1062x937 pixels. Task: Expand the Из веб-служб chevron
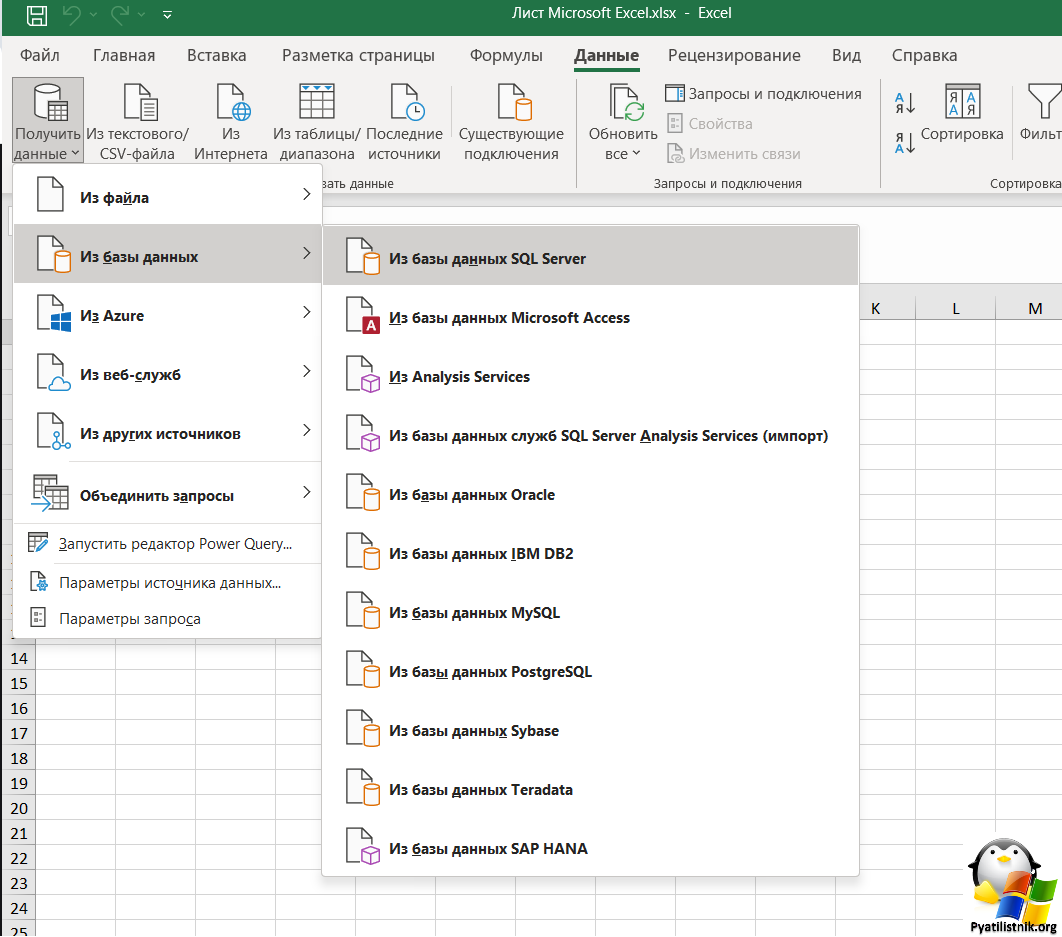pyautogui.click(x=307, y=371)
